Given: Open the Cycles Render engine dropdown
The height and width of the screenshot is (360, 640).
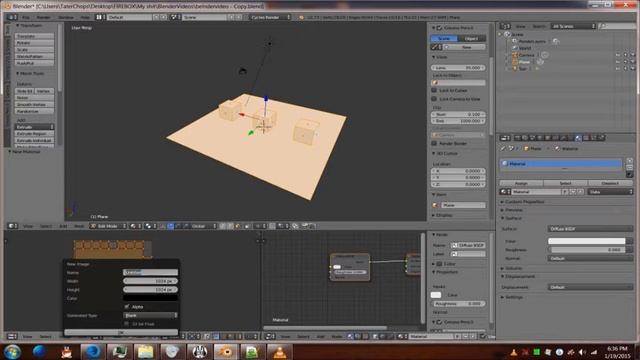Looking at the screenshot, I should (270, 18).
